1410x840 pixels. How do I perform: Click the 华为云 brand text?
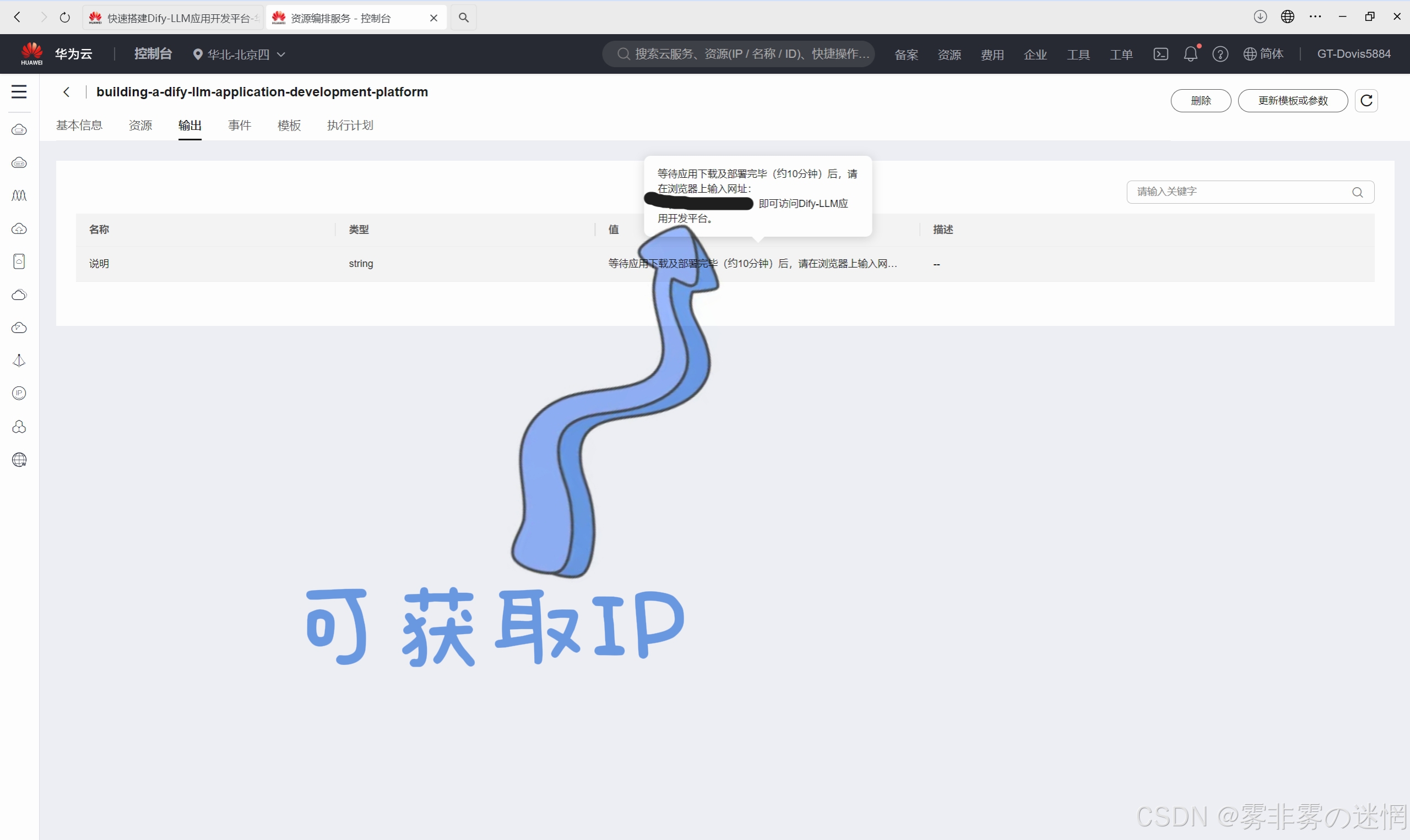(74, 54)
